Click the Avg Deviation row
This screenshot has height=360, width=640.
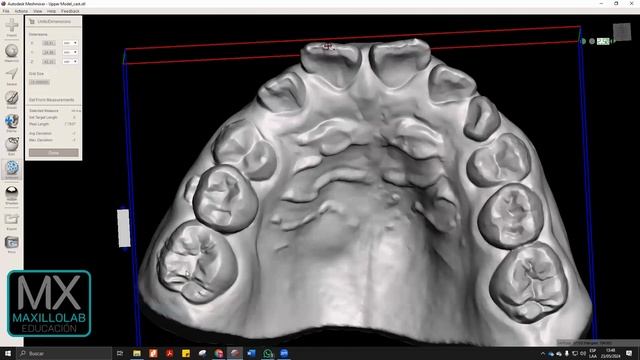tap(53, 133)
